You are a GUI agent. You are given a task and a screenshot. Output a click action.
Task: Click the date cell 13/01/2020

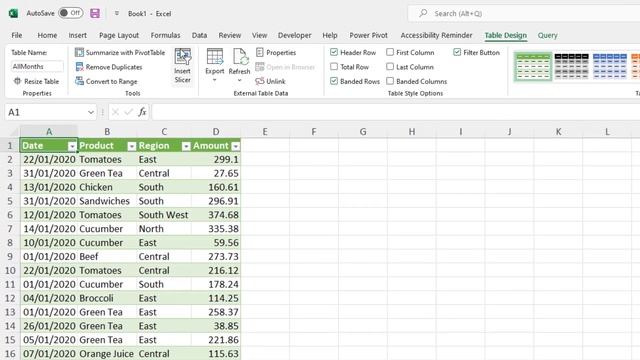[49, 187]
